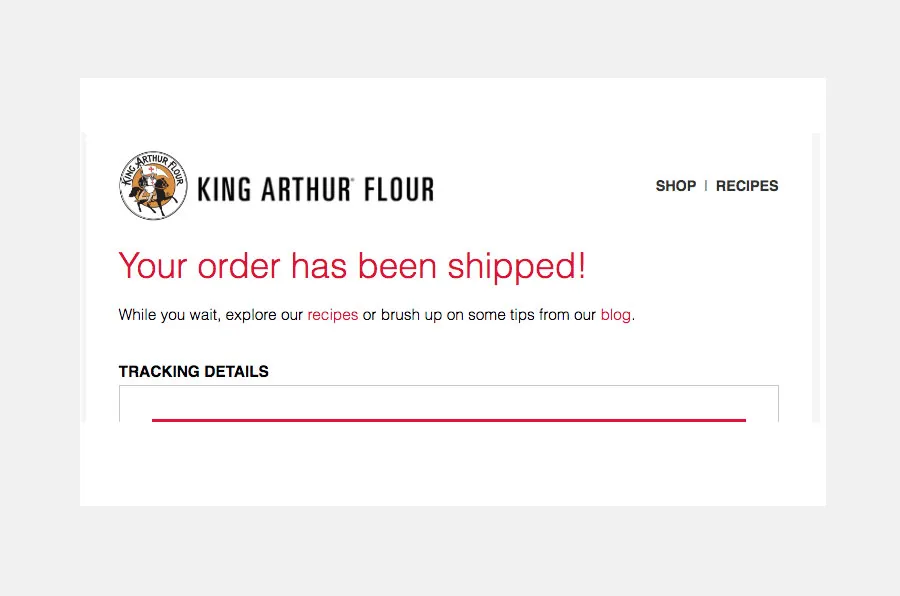Click the divider between SHOP and RECIPES
Image resolution: width=900 pixels, height=596 pixels.
pyautogui.click(x=706, y=186)
